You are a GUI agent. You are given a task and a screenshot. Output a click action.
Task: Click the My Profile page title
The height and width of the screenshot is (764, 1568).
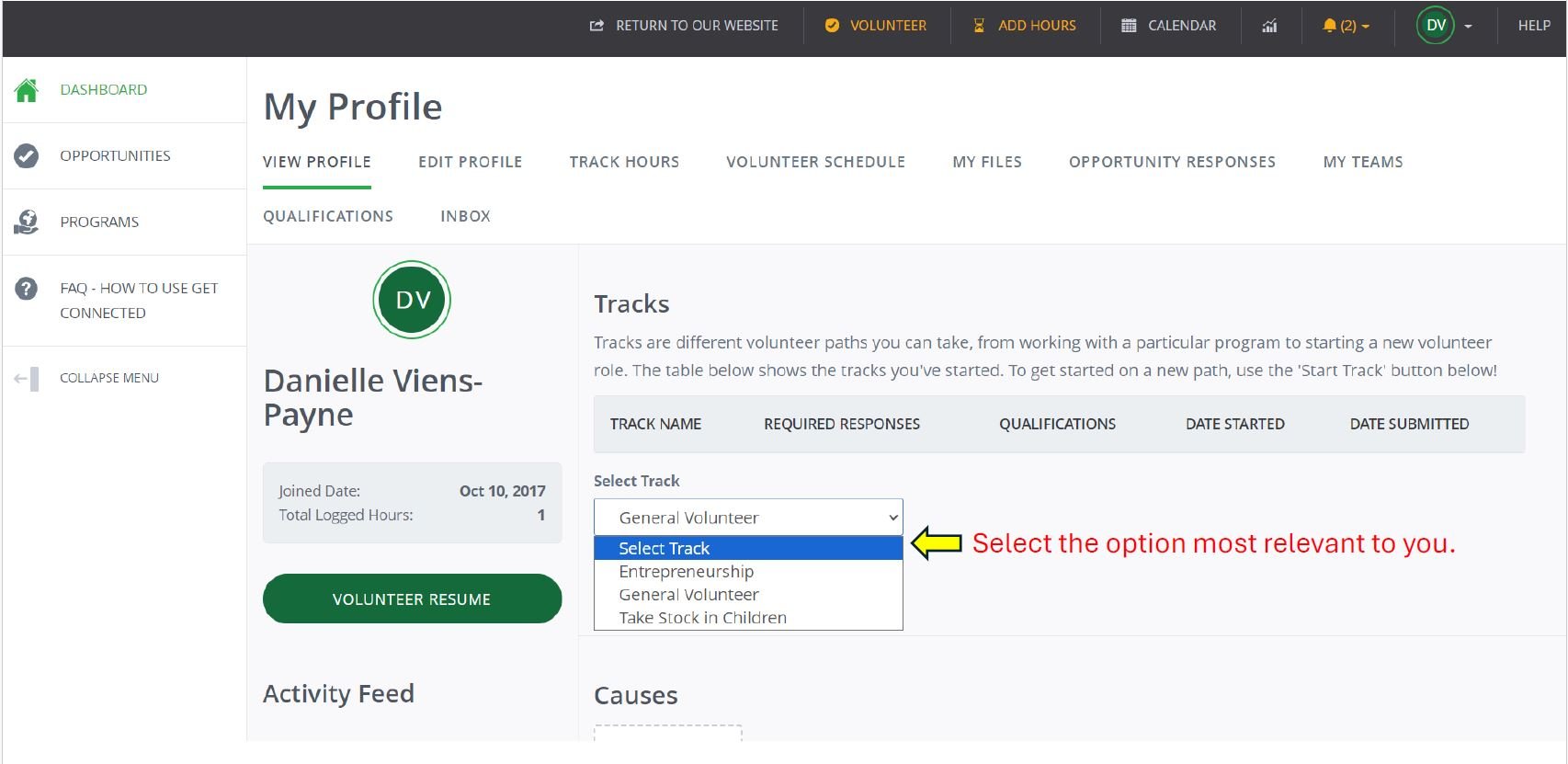(x=353, y=107)
